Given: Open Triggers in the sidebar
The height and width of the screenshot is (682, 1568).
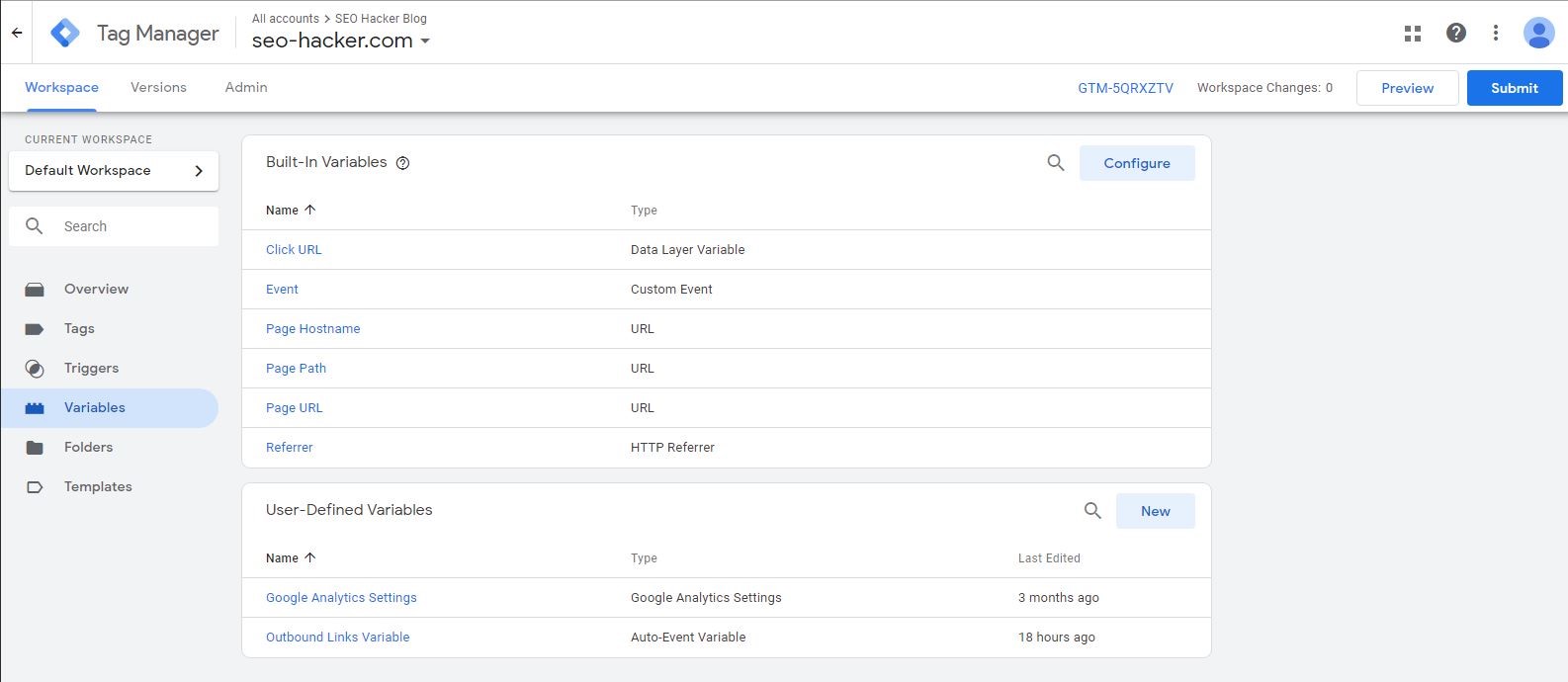Looking at the screenshot, I should (x=91, y=368).
